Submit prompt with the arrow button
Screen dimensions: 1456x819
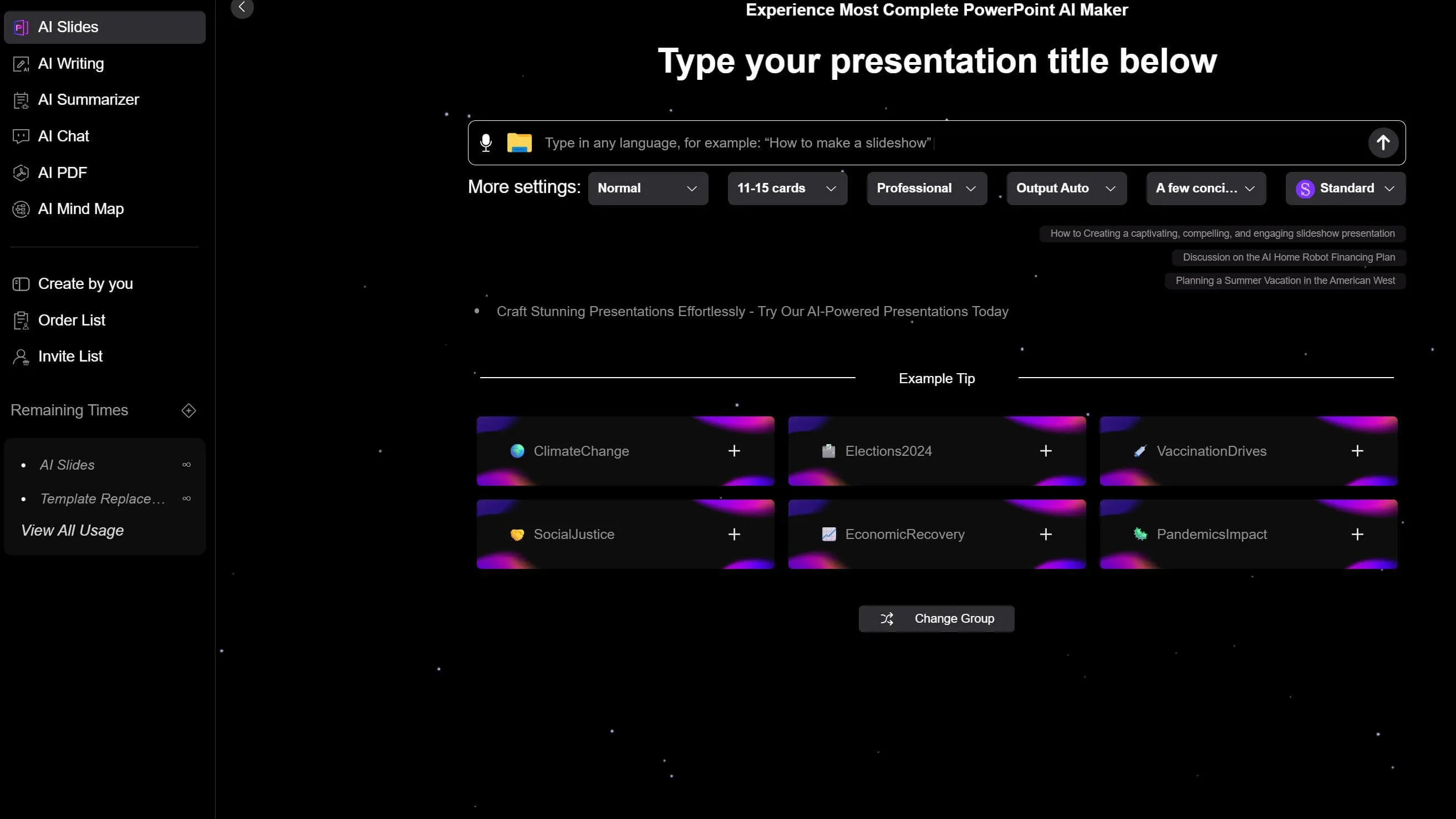point(1383,143)
